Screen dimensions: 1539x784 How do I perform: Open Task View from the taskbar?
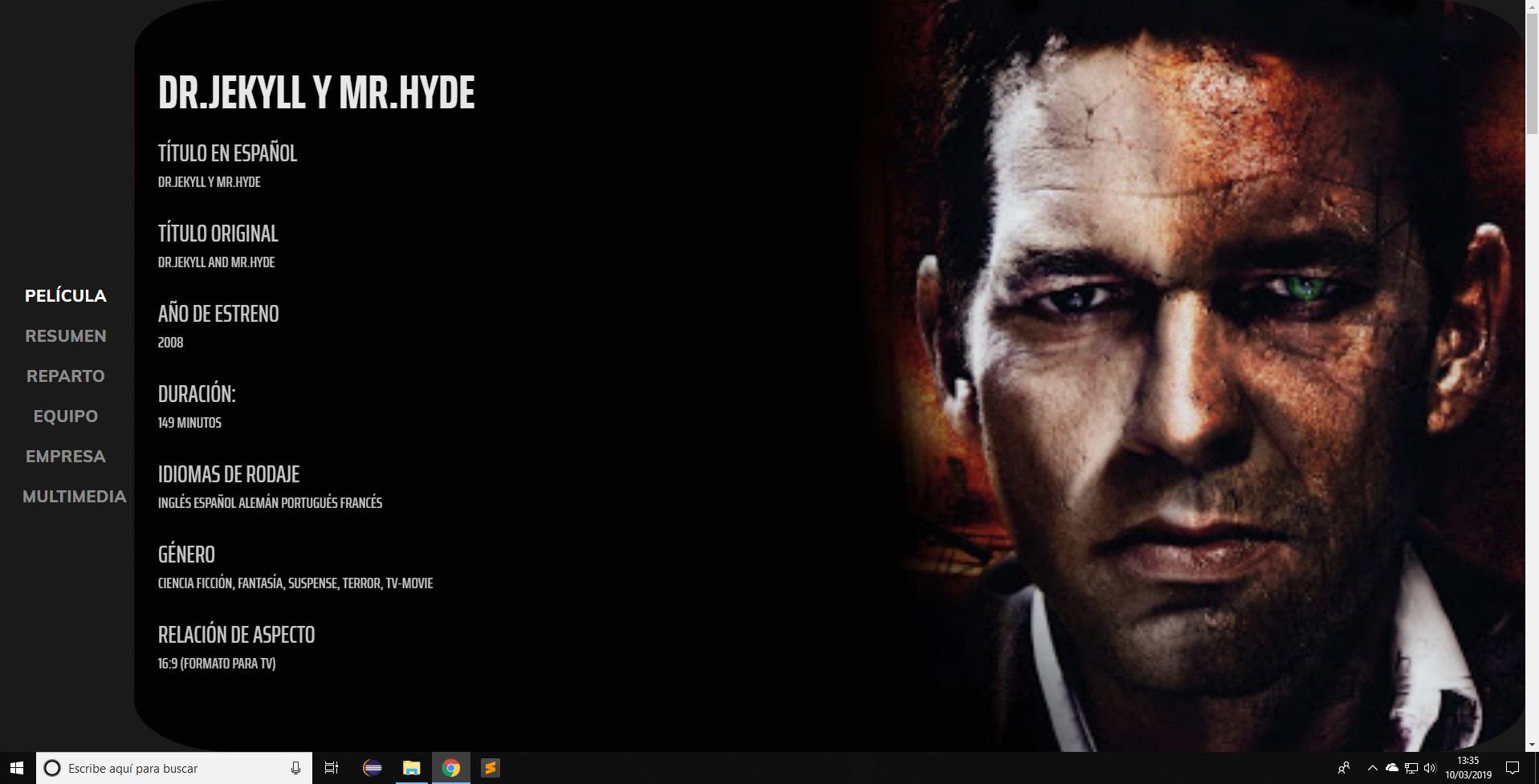click(332, 768)
